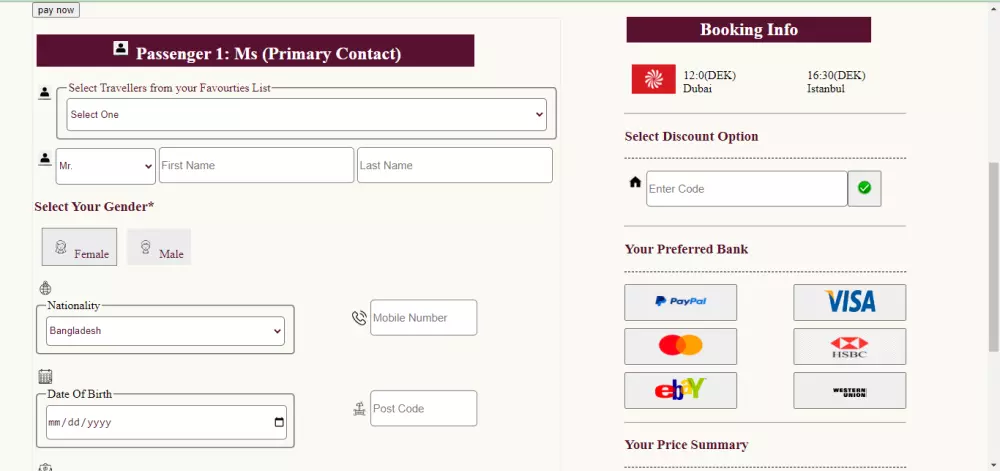
Task: Select the VISA payment logo
Action: point(849,302)
